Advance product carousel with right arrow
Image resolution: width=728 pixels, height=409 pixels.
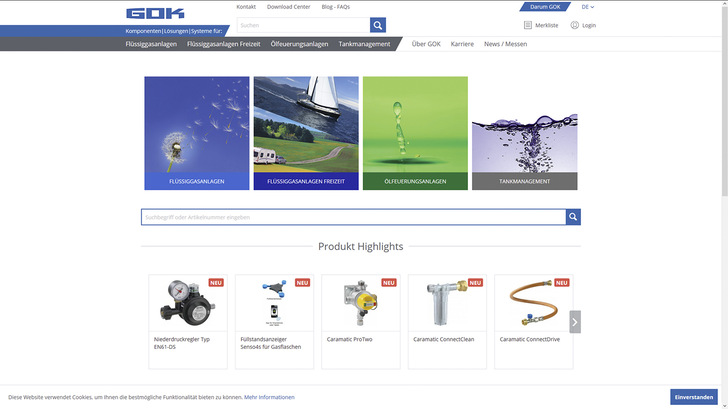tap(575, 322)
